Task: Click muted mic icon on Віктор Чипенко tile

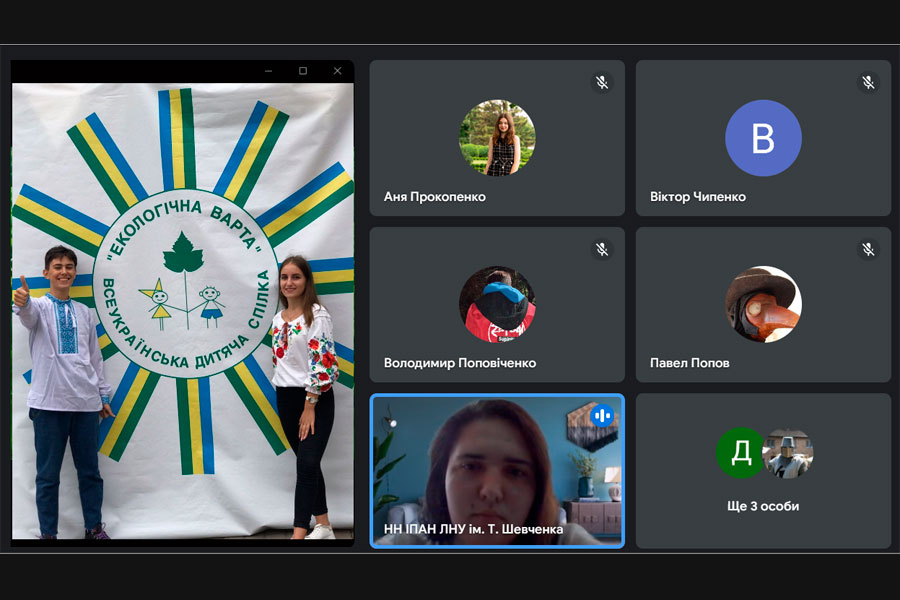Action: click(868, 83)
